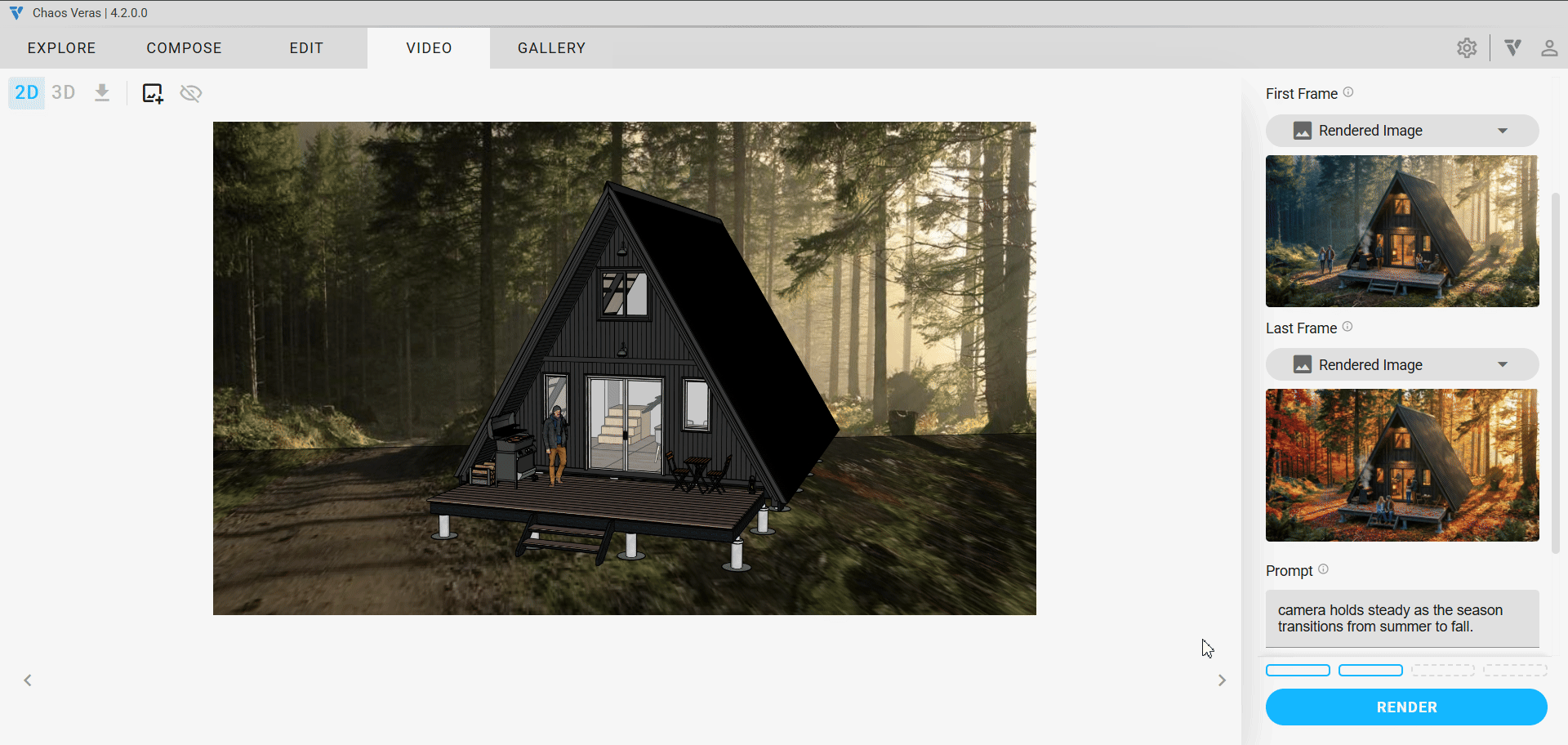Image resolution: width=1568 pixels, height=745 pixels.
Task: Click the download image icon
Action: tap(102, 92)
